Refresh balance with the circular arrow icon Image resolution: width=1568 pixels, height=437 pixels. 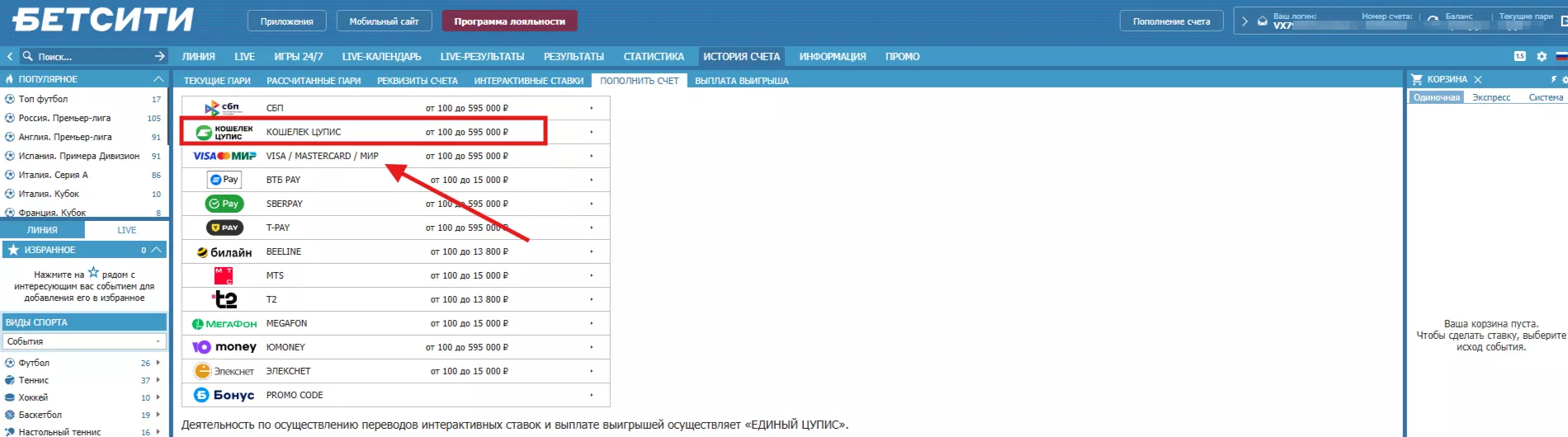point(1433,21)
